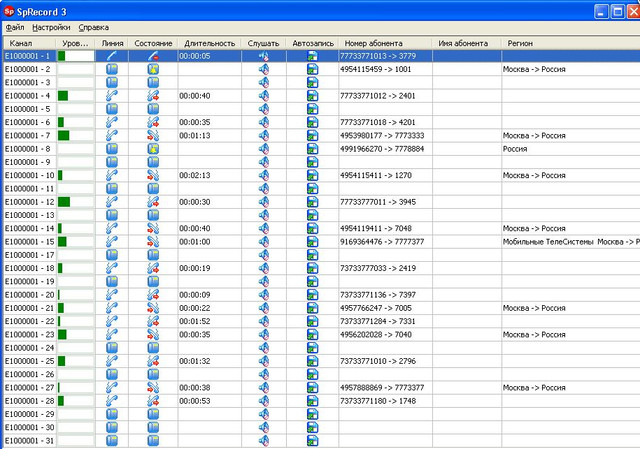Click the line status icon for channel E1000001 - 4
This screenshot has width=640, height=449.
click(x=112, y=95)
